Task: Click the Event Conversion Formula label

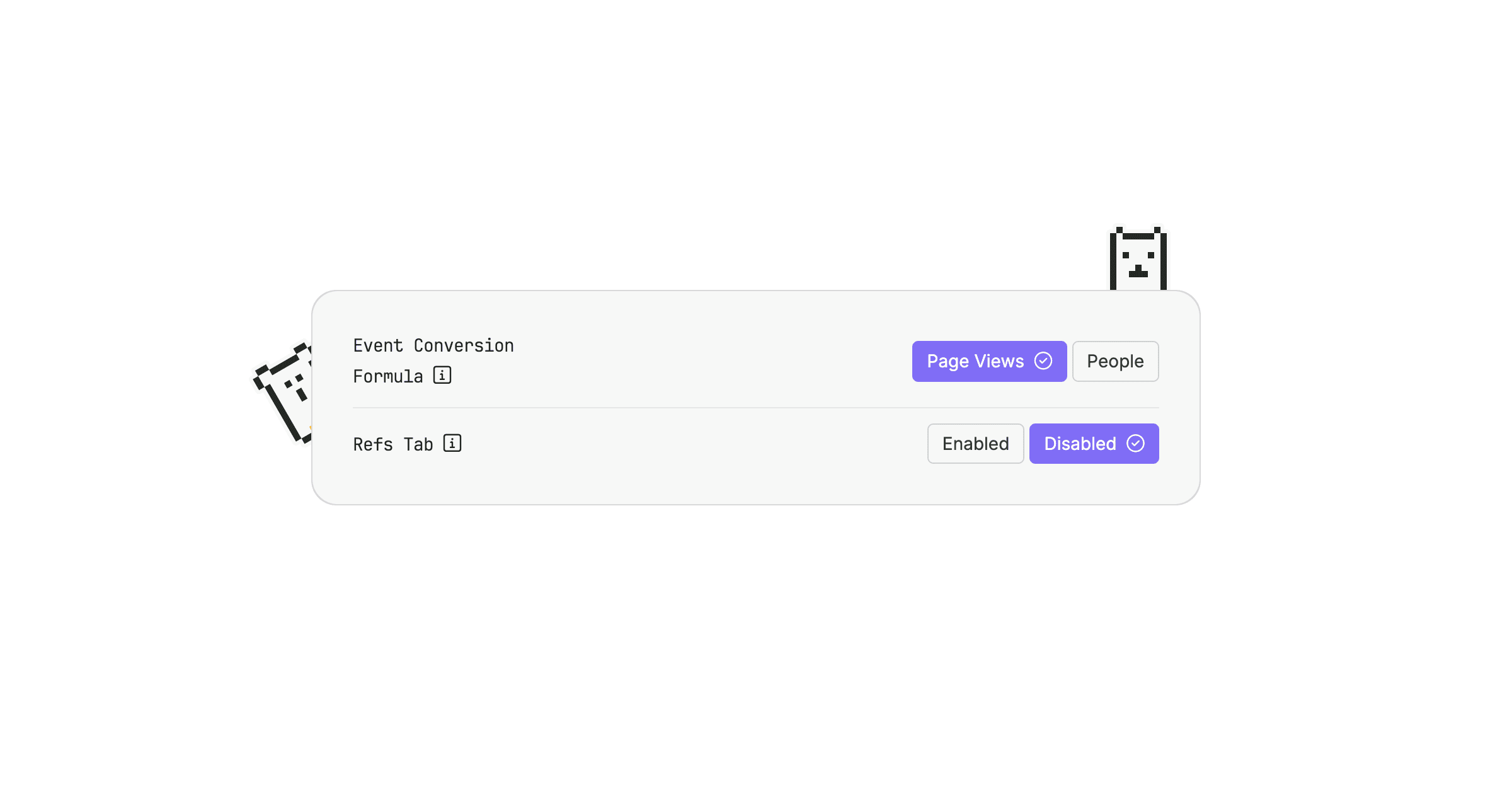Action: coord(433,345)
